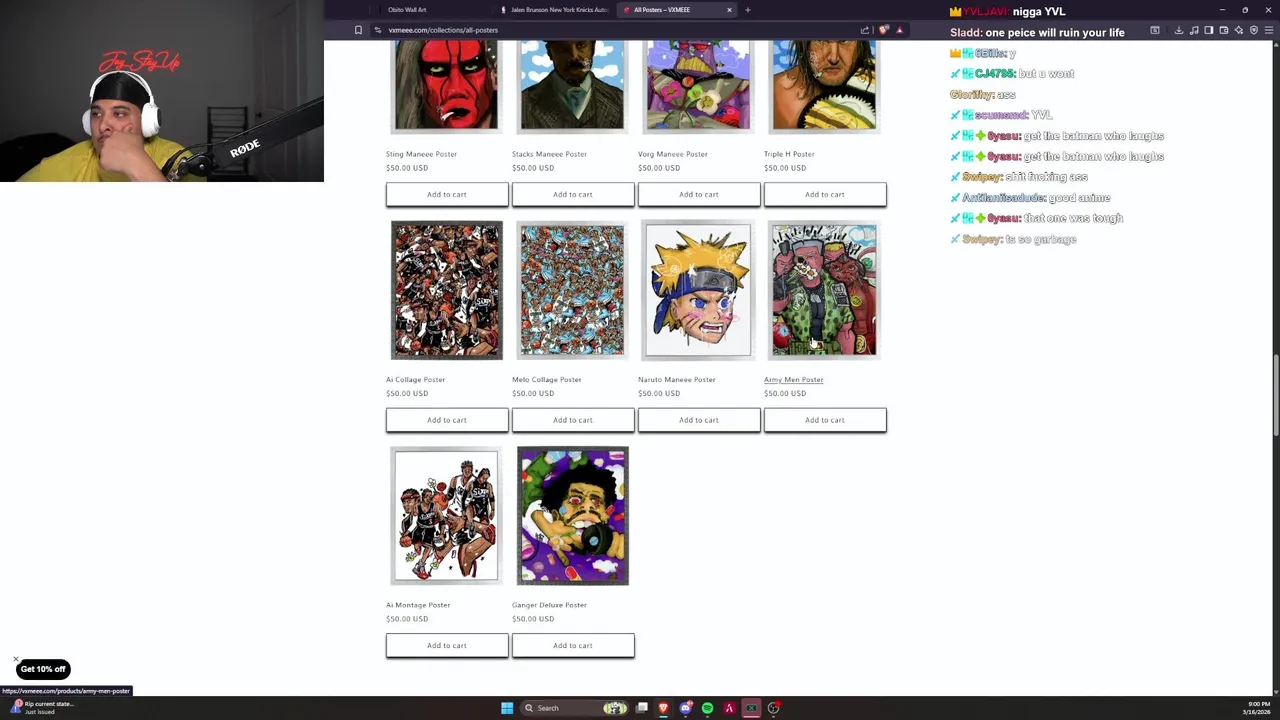The image size is (1280, 720).
Task: Add Ganger Deluxe Poster to cart
Action: click(x=573, y=645)
